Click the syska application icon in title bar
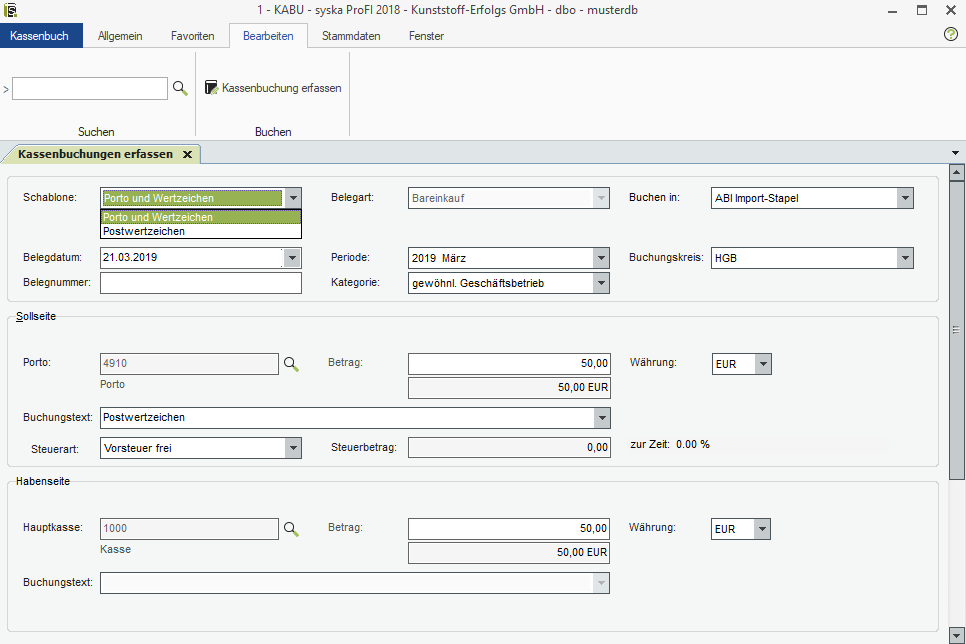This screenshot has height=644, width=966. [x=10, y=10]
